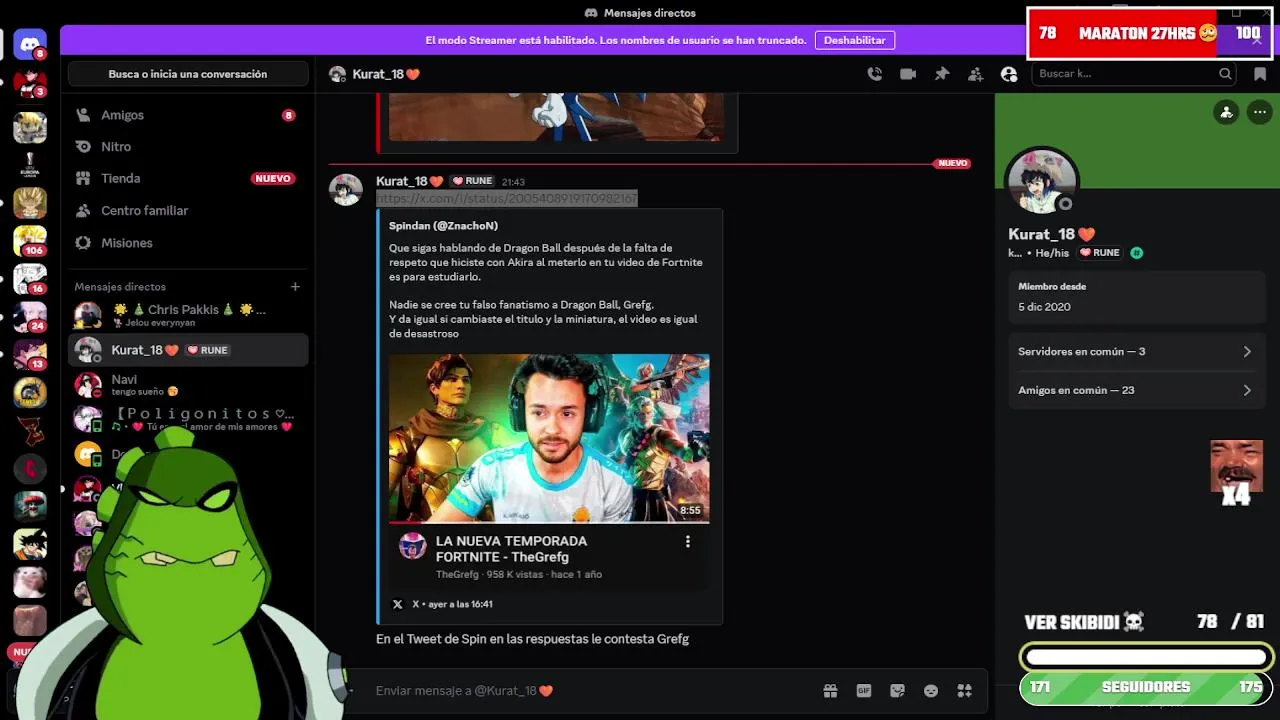The height and width of the screenshot is (720, 1280).
Task: Expand Servidores en común — 3
Action: pos(1136,352)
